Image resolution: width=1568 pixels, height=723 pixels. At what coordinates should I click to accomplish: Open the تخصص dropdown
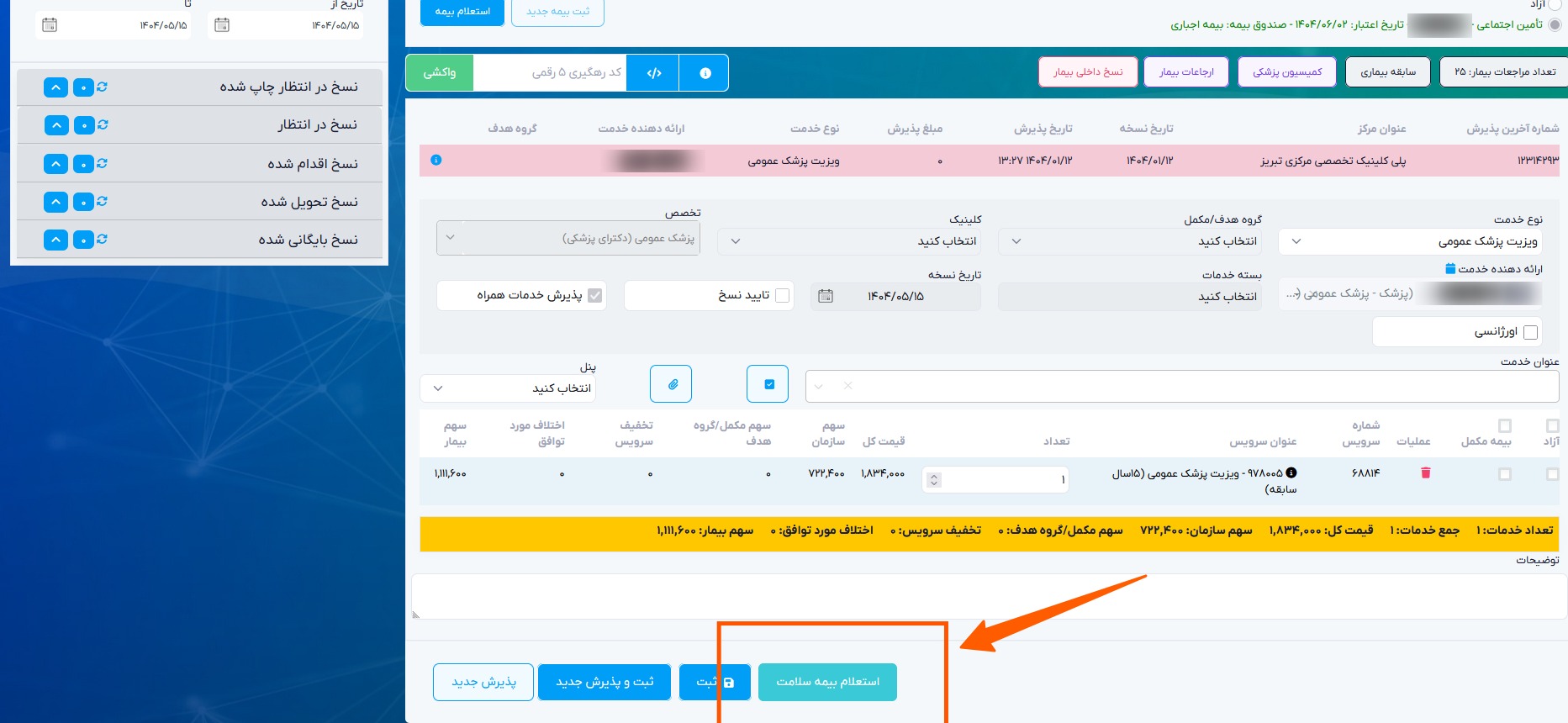568,238
